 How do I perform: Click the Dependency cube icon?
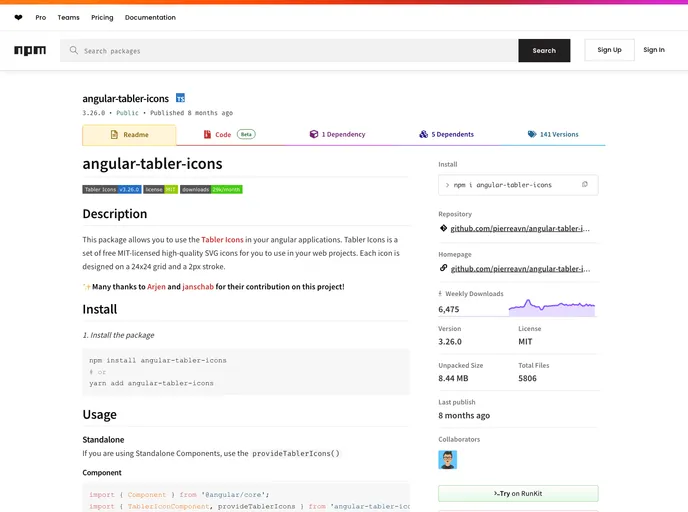coord(314,134)
